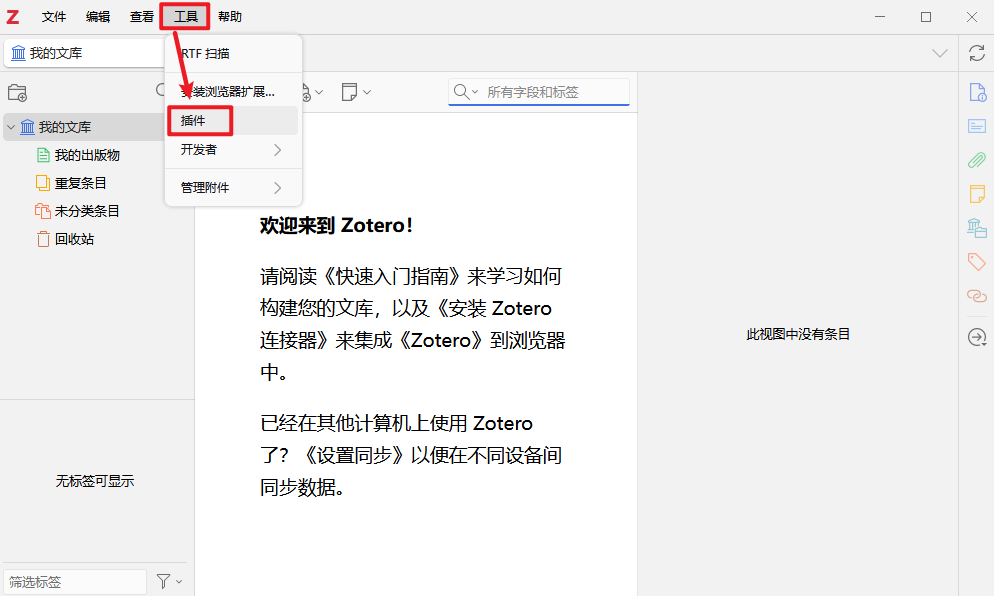Open the item Info pane icon
The height and width of the screenshot is (596, 994).
(976, 92)
